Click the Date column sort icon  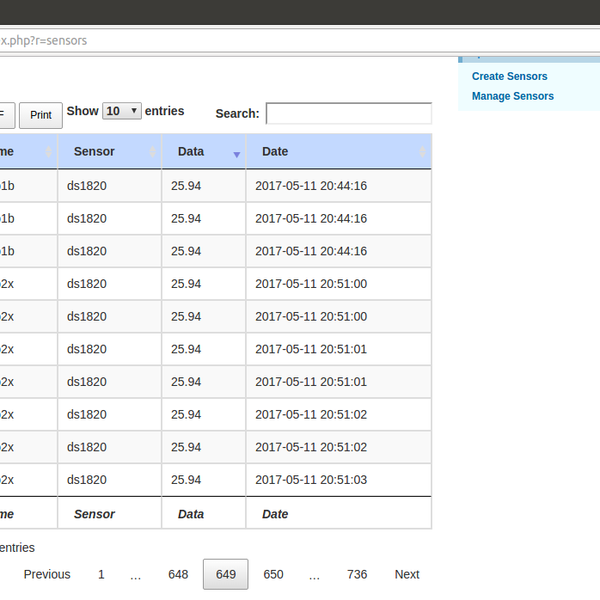[x=422, y=152]
